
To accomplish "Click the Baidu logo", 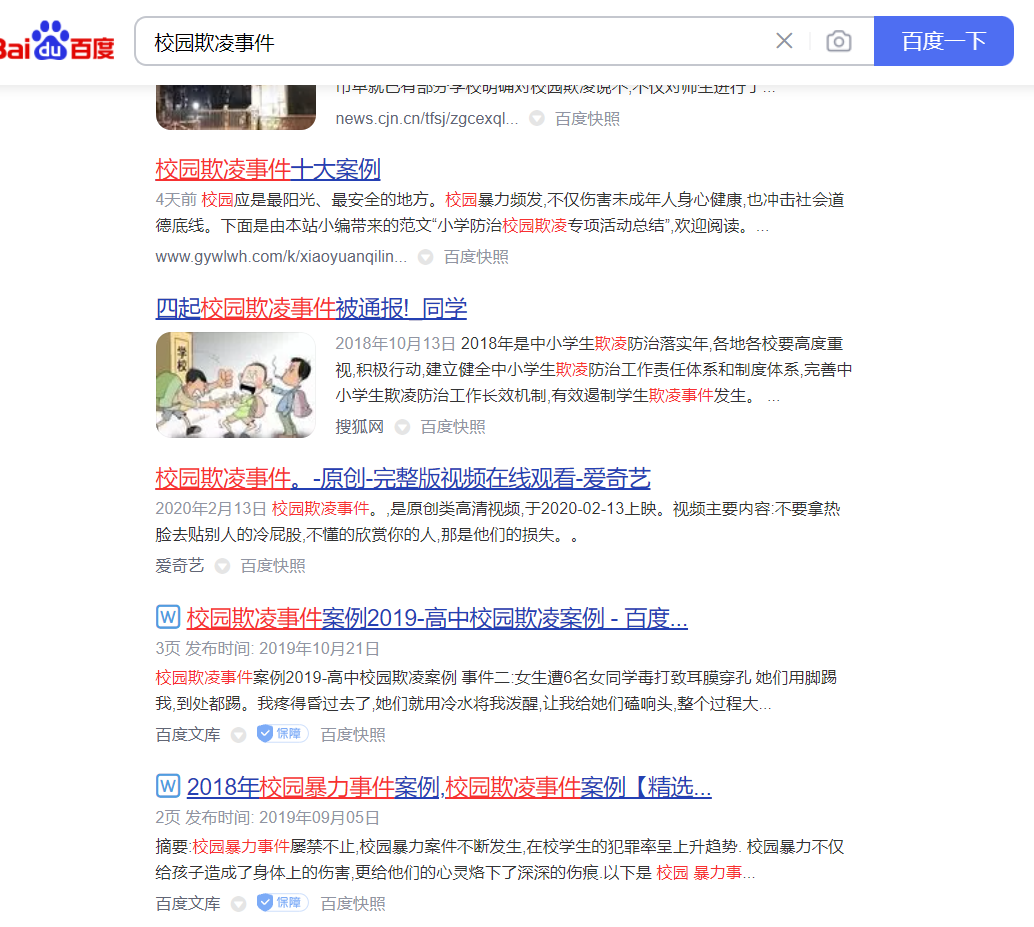I will pos(57,42).
